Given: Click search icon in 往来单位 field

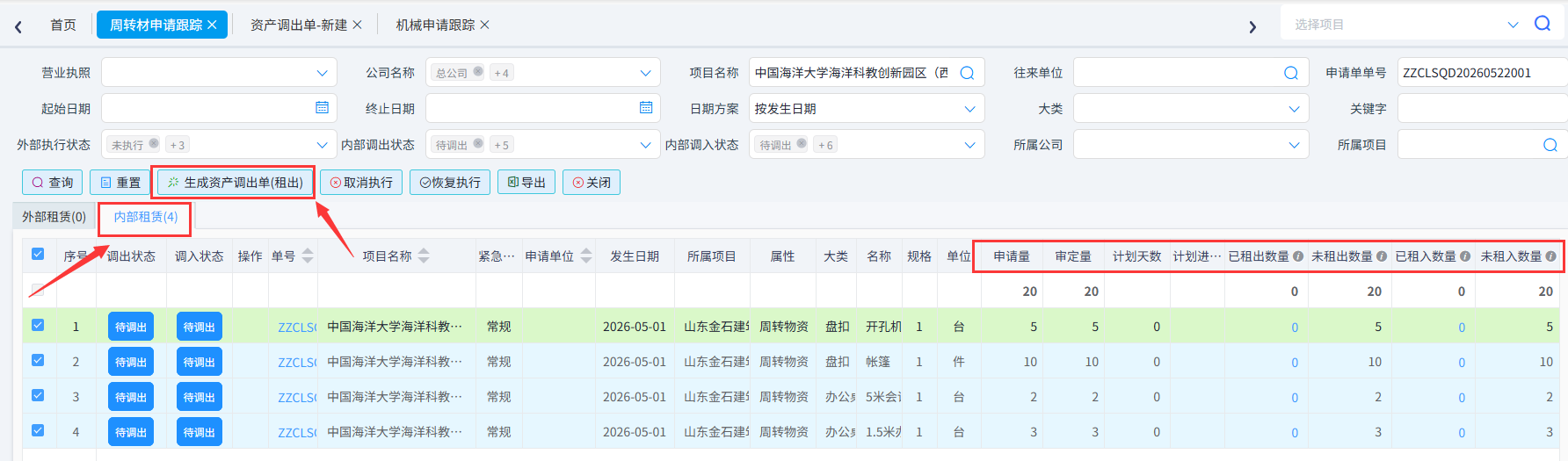Looking at the screenshot, I should 1291,73.
